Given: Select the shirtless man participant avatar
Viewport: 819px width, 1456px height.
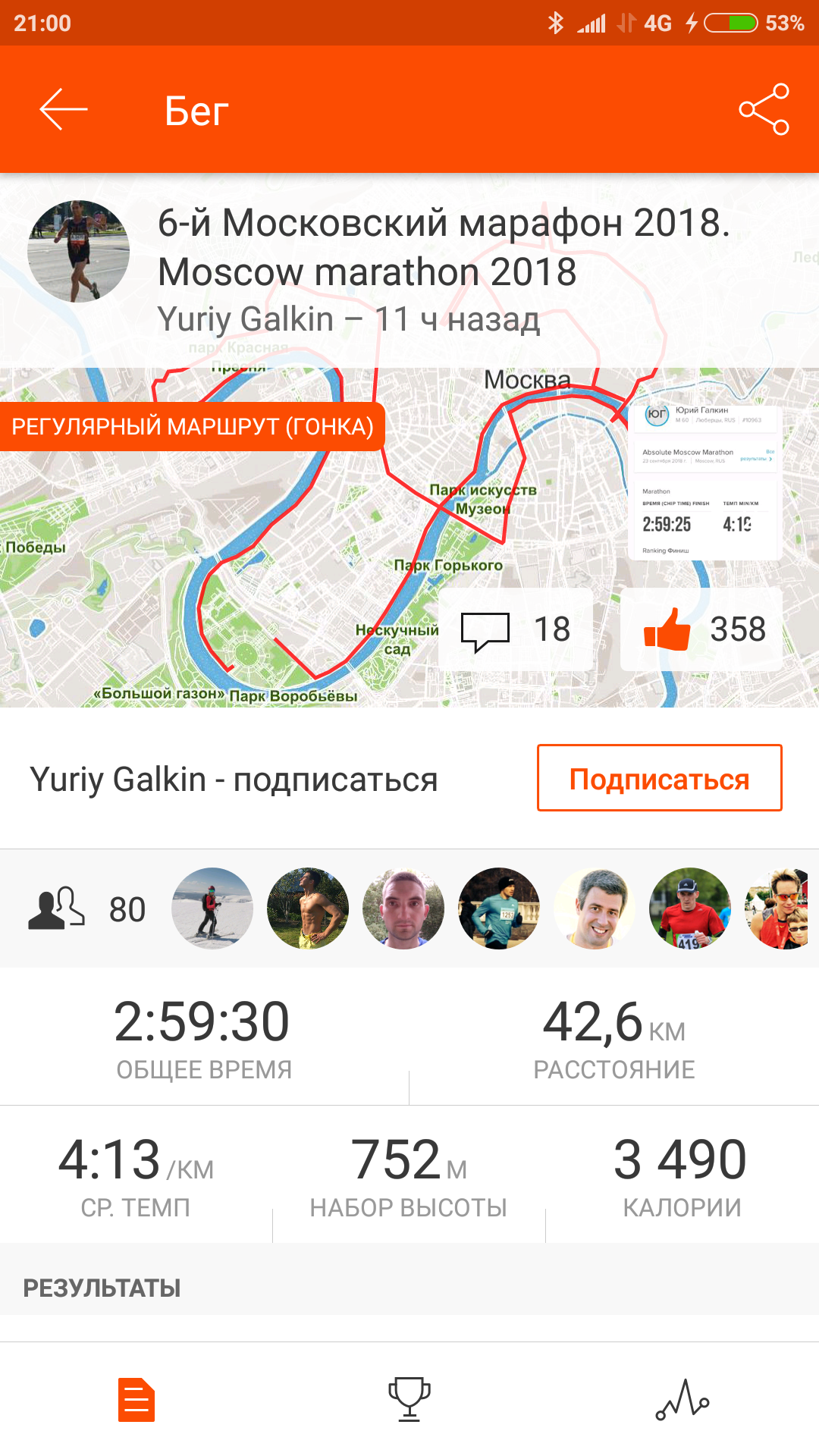Looking at the screenshot, I should pyautogui.click(x=308, y=908).
